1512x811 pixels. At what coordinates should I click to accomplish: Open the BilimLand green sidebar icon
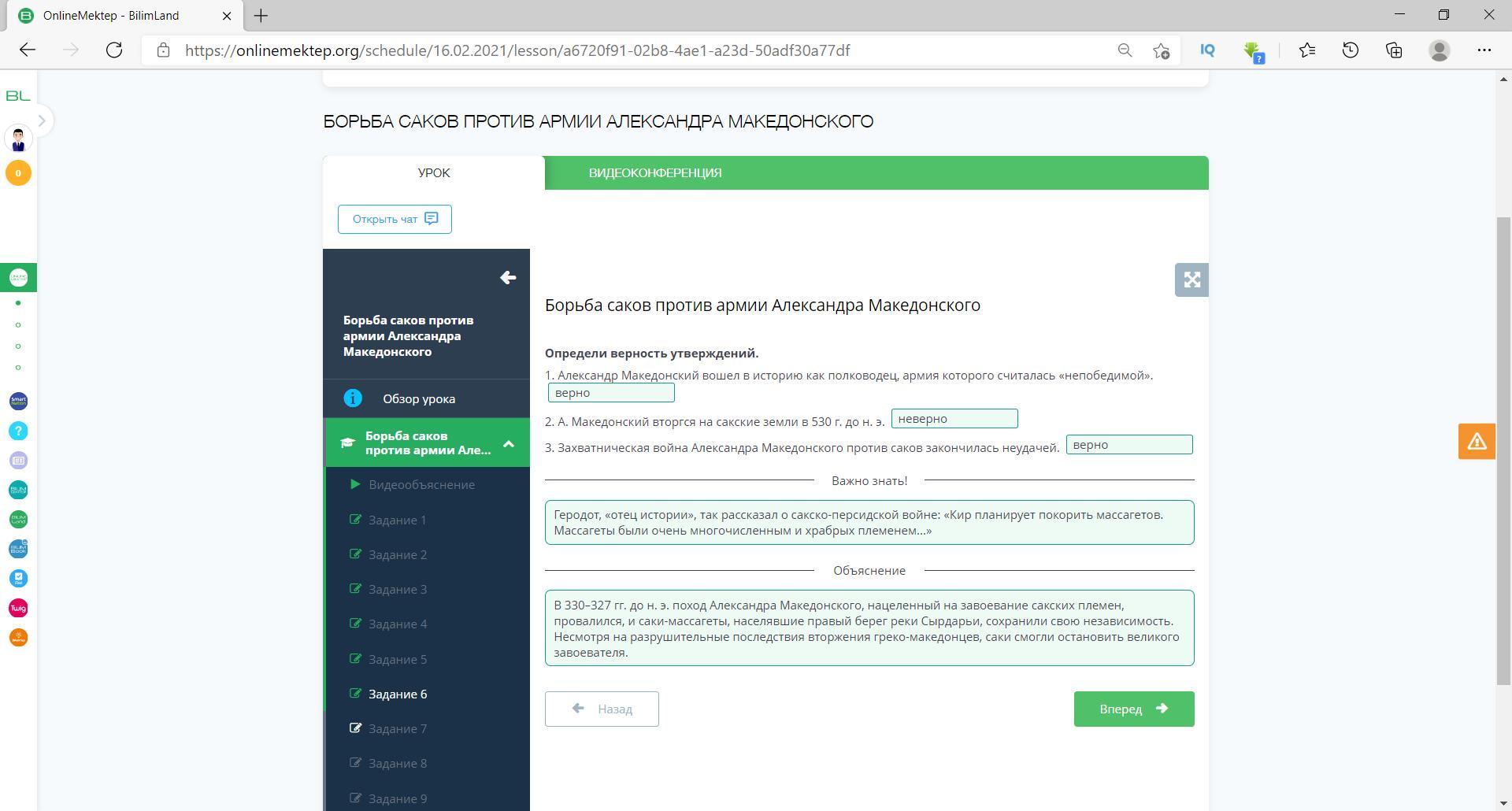click(18, 520)
